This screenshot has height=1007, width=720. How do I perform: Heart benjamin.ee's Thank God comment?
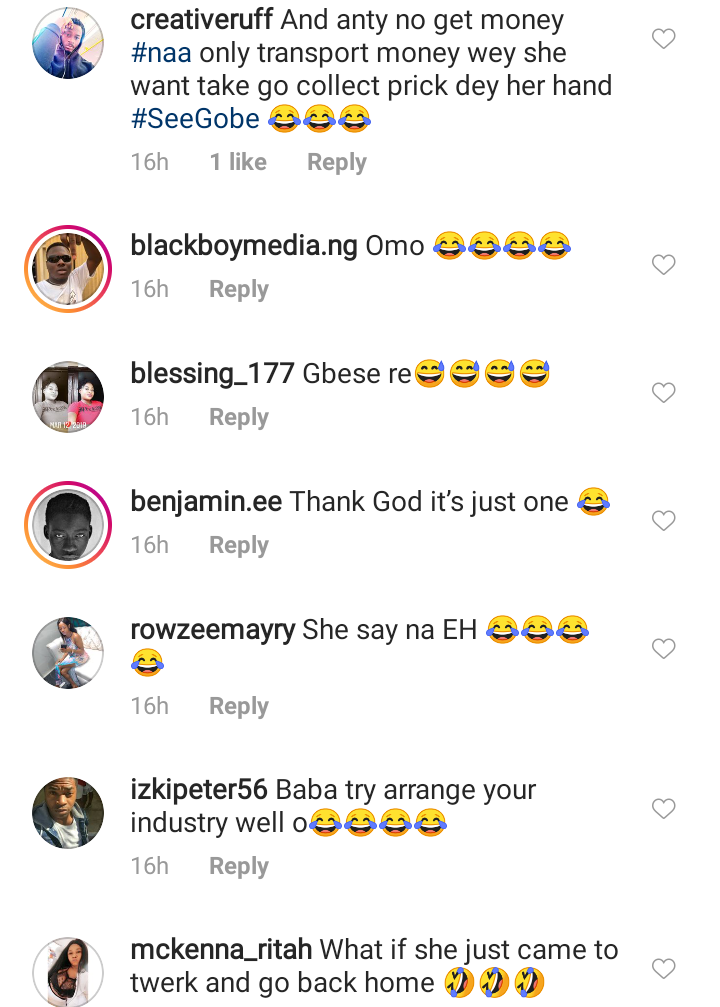click(663, 521)
